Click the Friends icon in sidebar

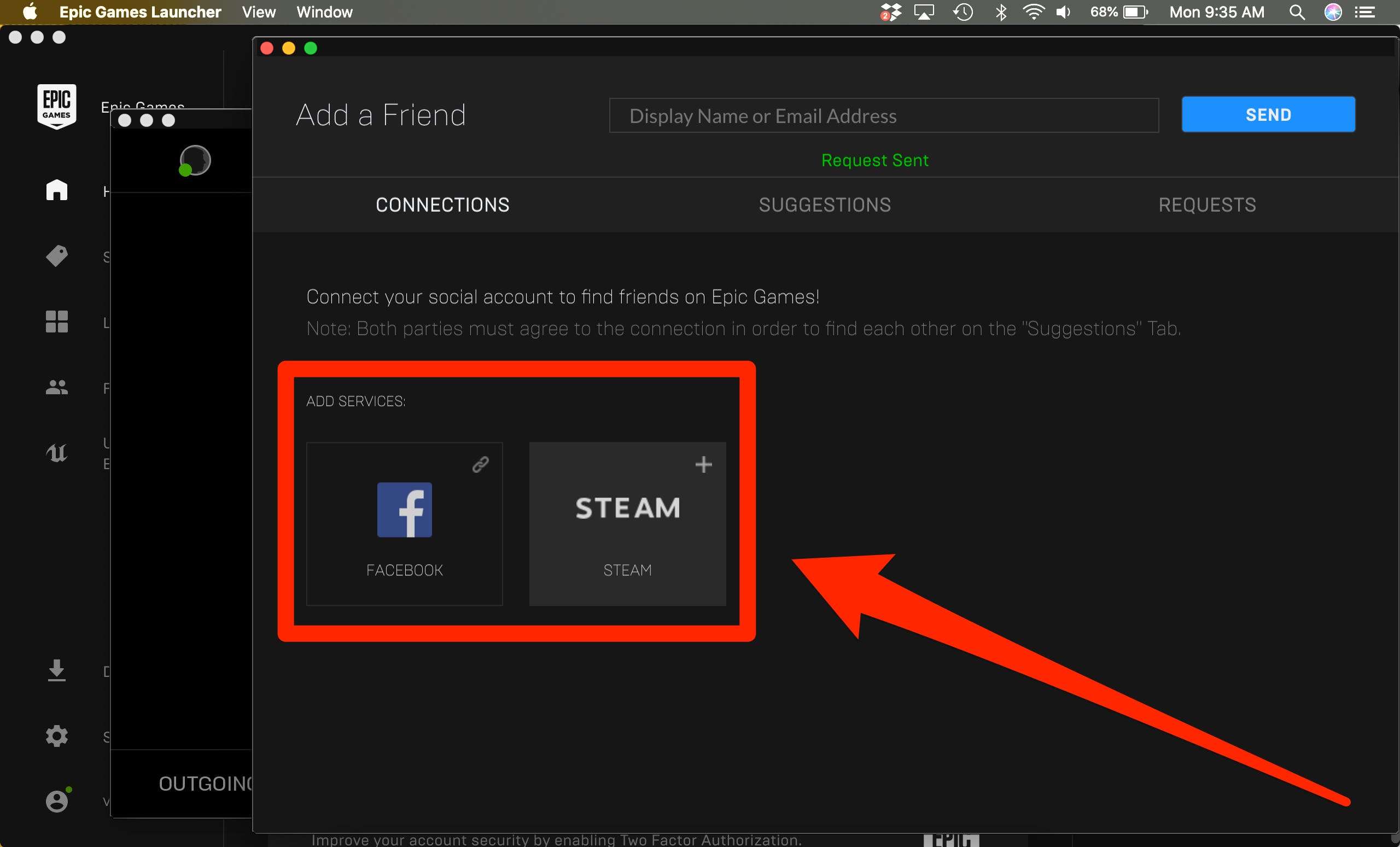[57, 388]
